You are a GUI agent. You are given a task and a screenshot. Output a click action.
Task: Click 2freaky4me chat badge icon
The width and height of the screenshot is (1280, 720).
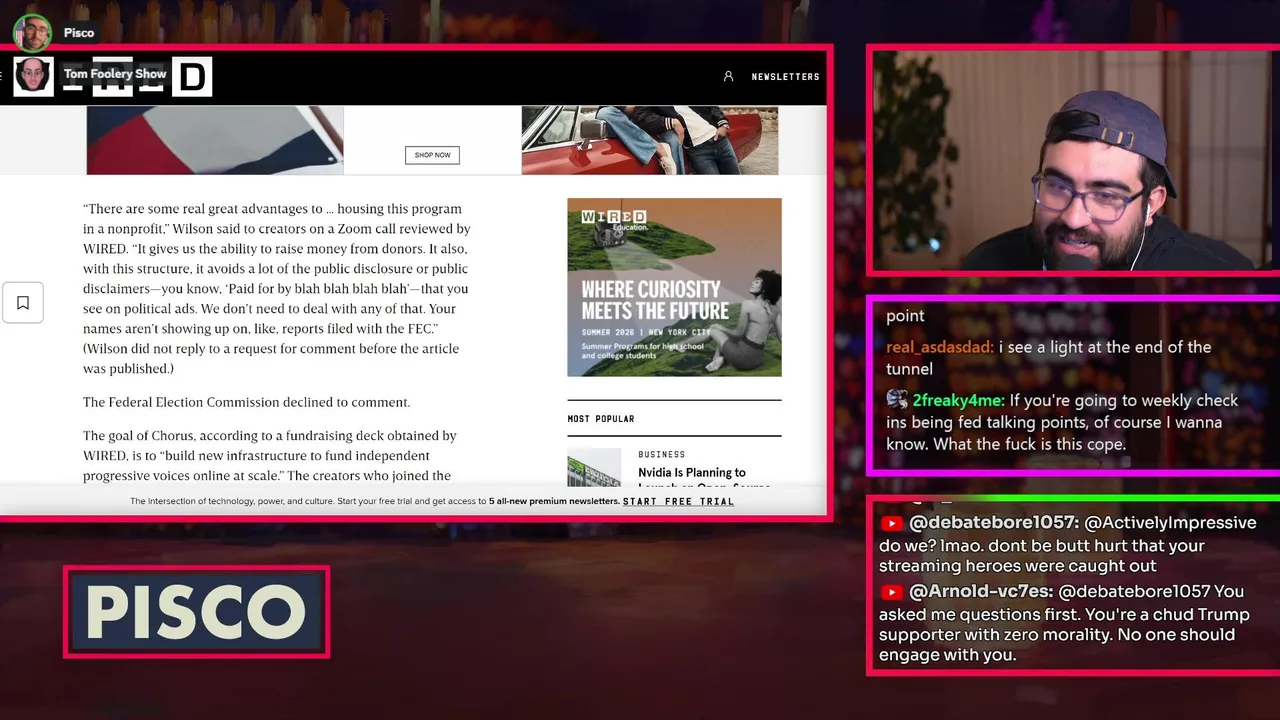click(x=897, y=399)
